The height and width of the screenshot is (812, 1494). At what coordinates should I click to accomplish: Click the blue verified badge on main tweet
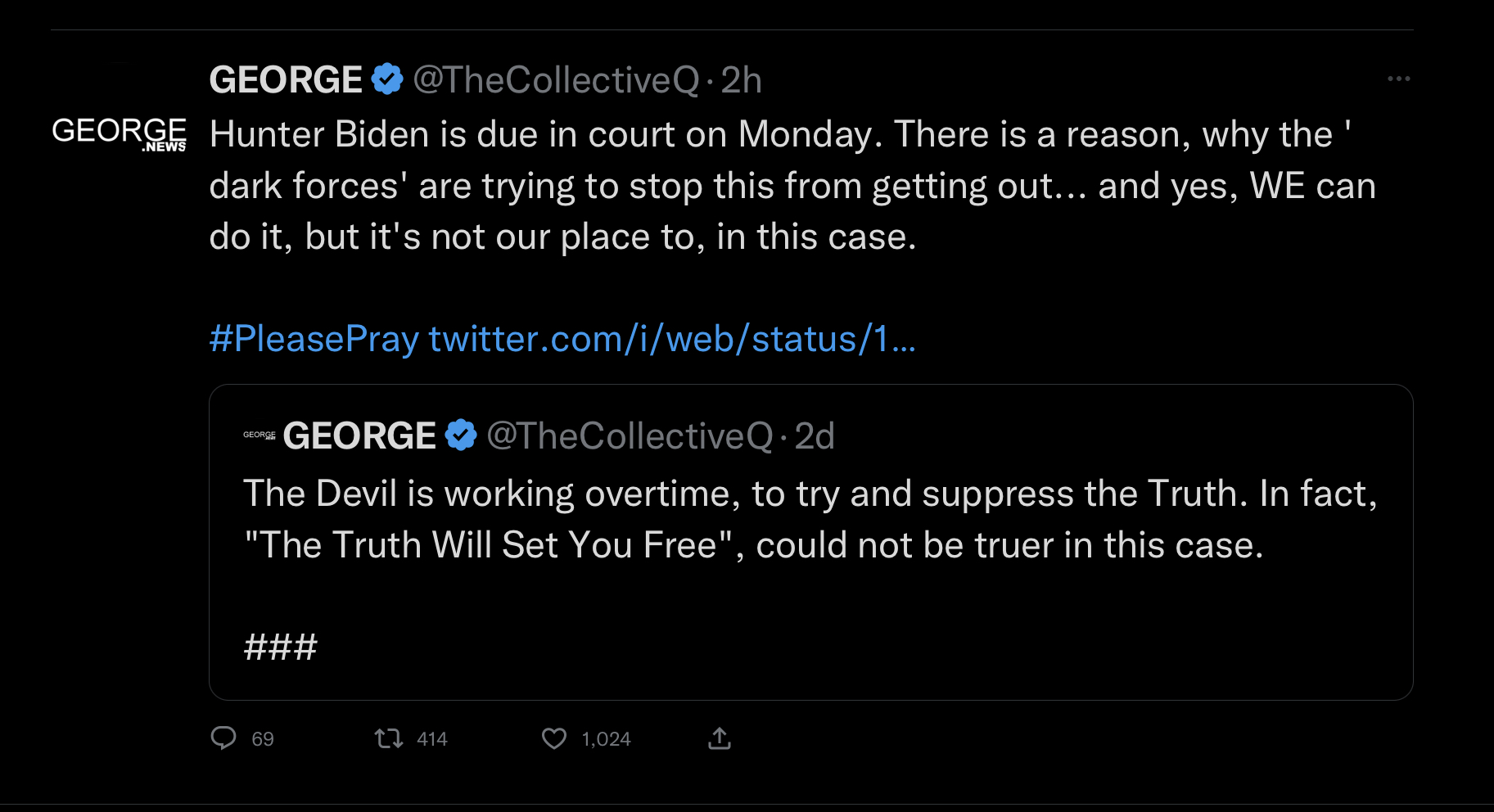pos(387,79)
